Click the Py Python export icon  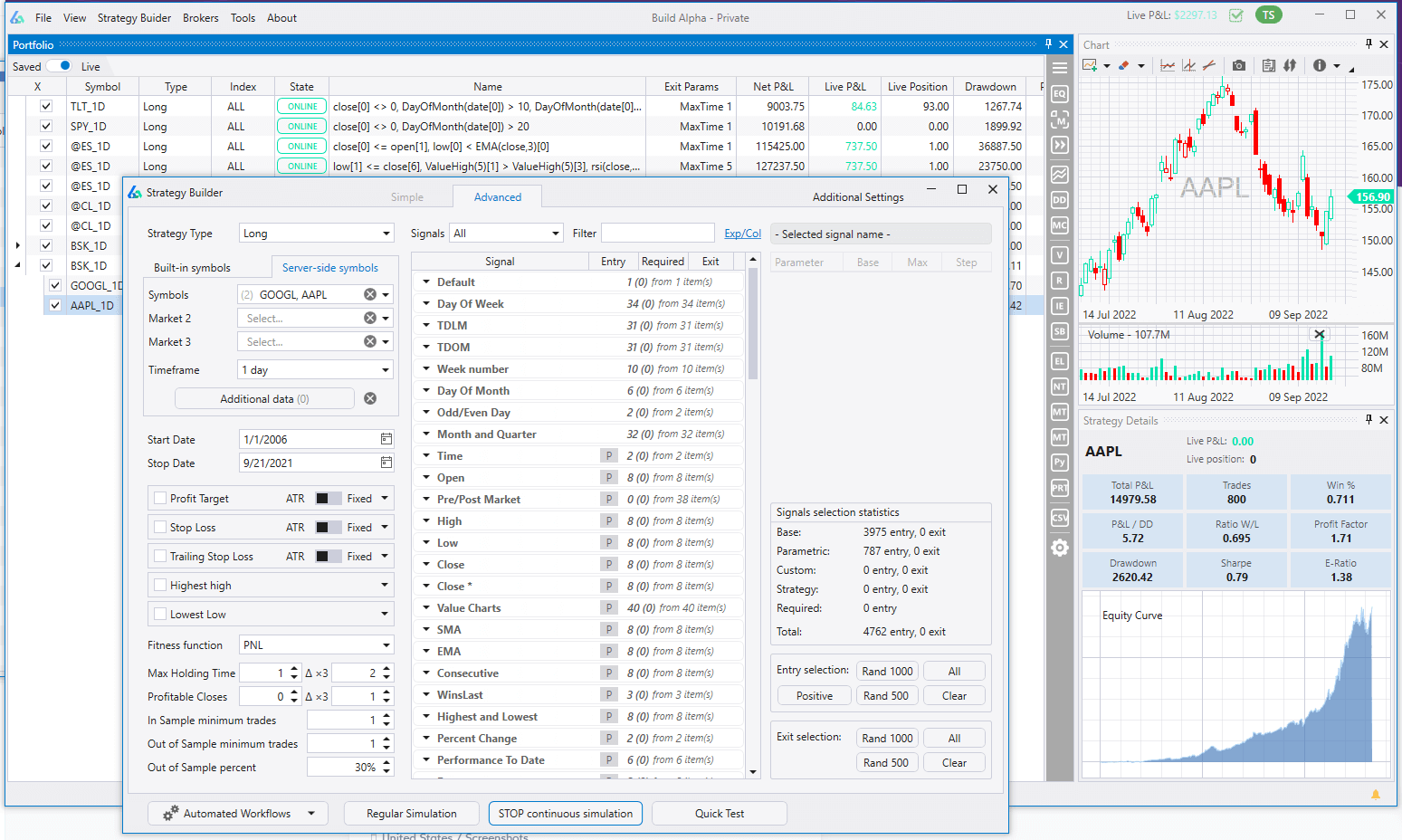tap(1059, 463)
